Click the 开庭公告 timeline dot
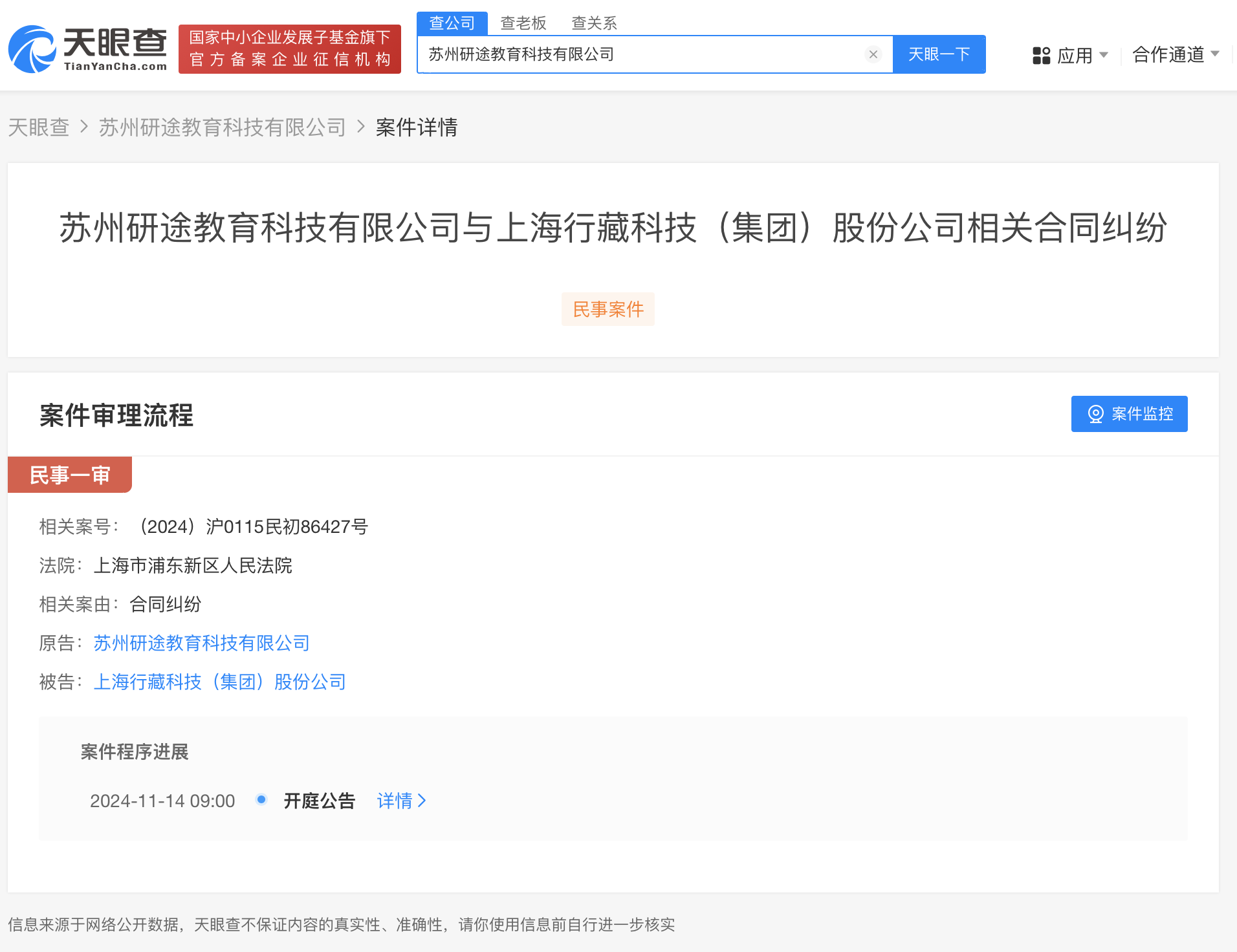 (x=261, y=799)
